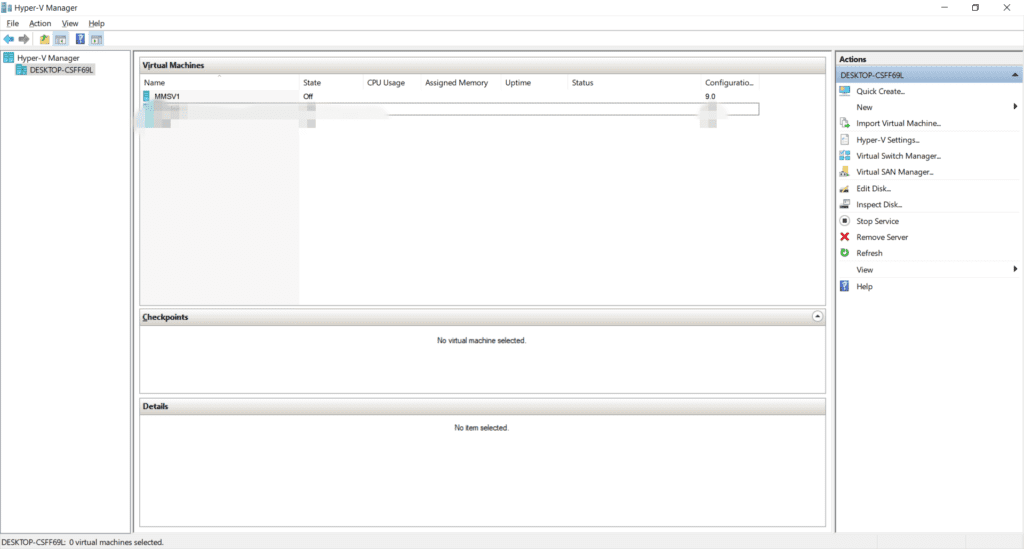Image resolution: width=1024 pixels, height=549 pixels.
Task: Click Stop Service action
Action: (x=877, y=221)
